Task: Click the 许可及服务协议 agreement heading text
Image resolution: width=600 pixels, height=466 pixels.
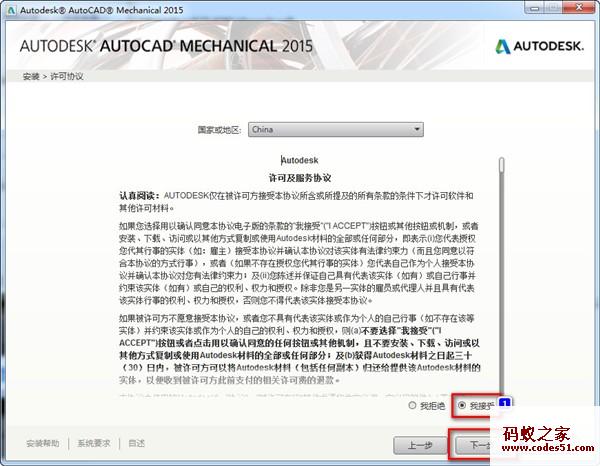Action: (300, 178)
